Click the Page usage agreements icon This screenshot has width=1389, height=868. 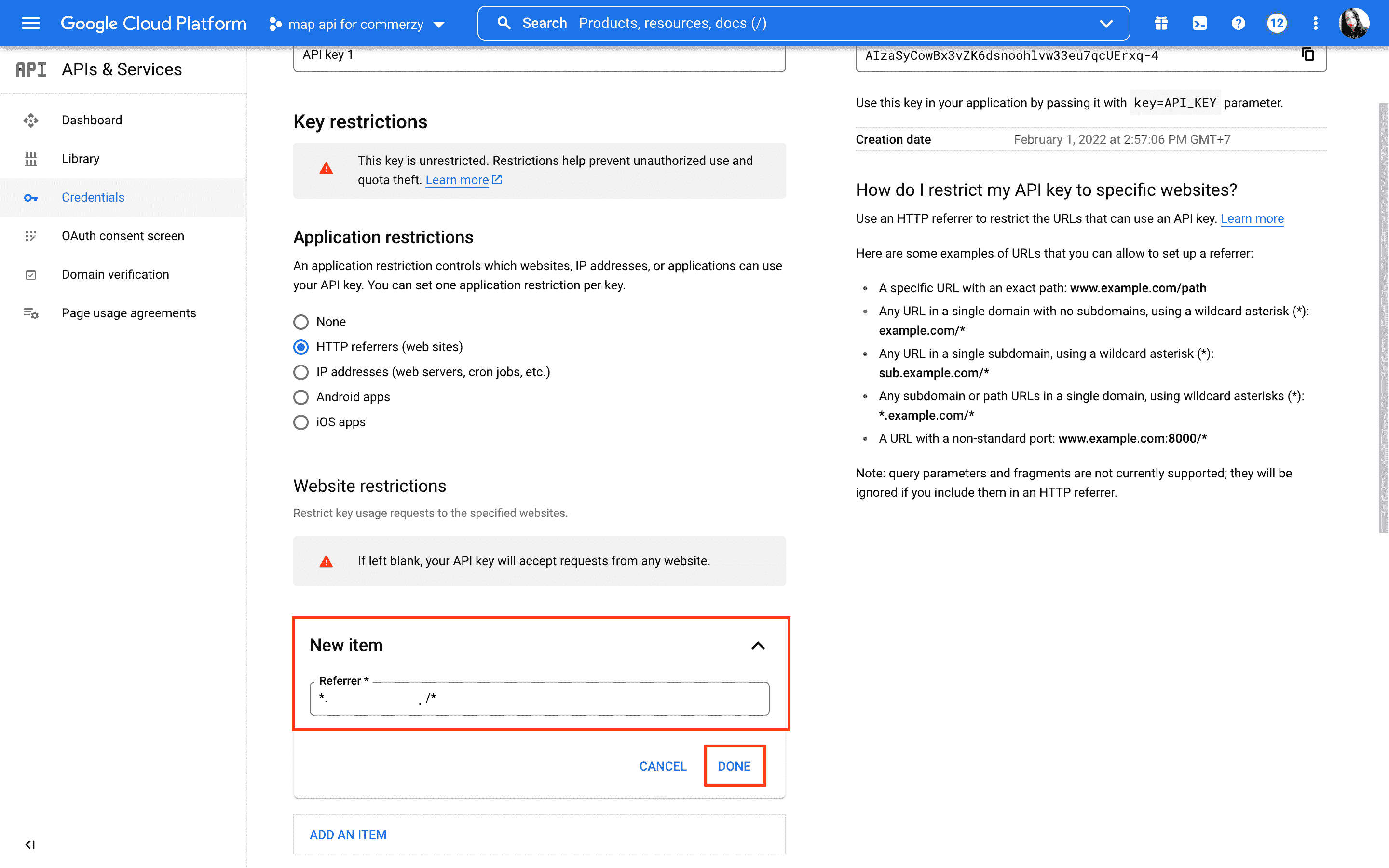(31, 313)
